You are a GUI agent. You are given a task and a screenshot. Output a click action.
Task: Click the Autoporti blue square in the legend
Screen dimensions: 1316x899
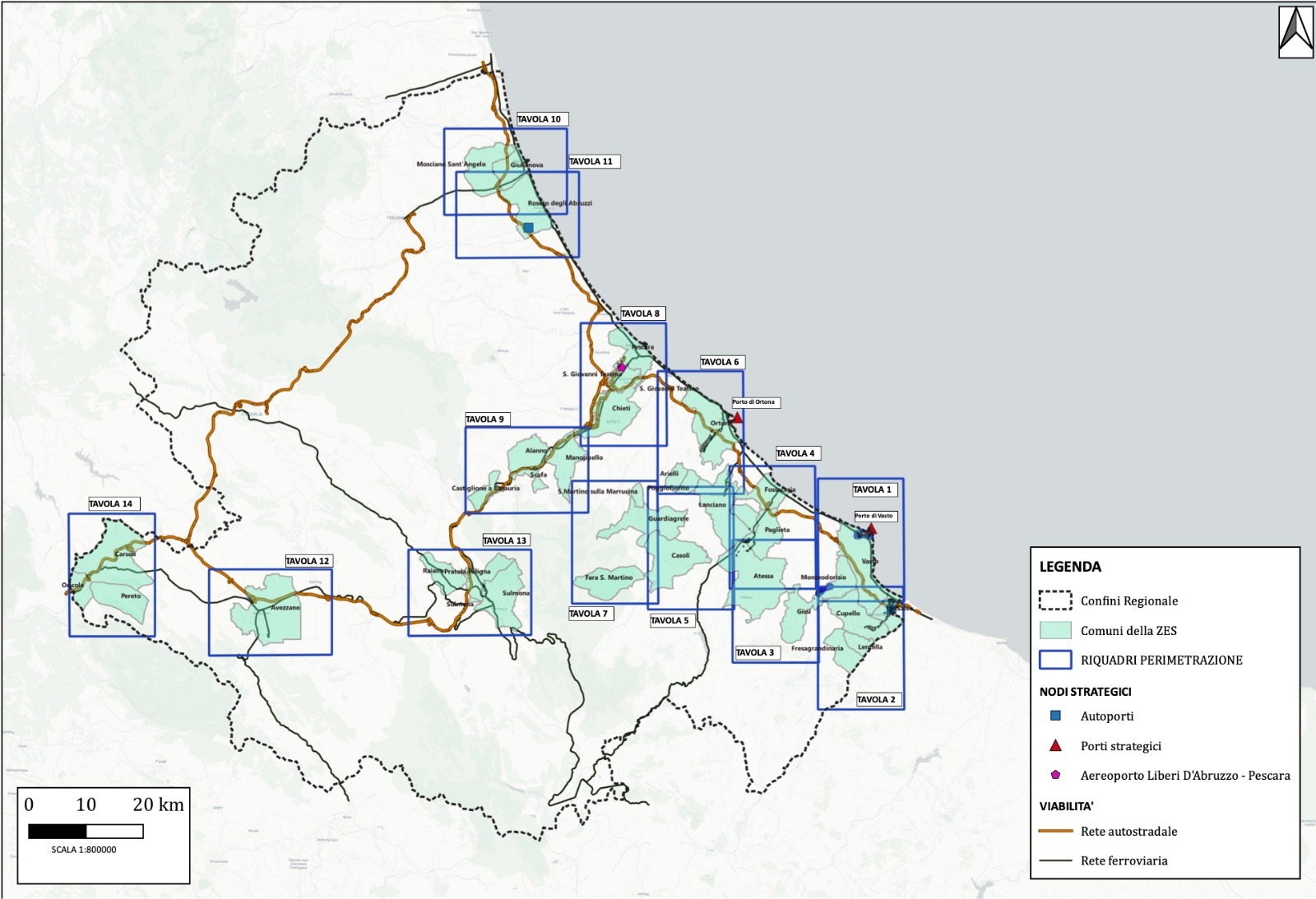point(1055,716)
